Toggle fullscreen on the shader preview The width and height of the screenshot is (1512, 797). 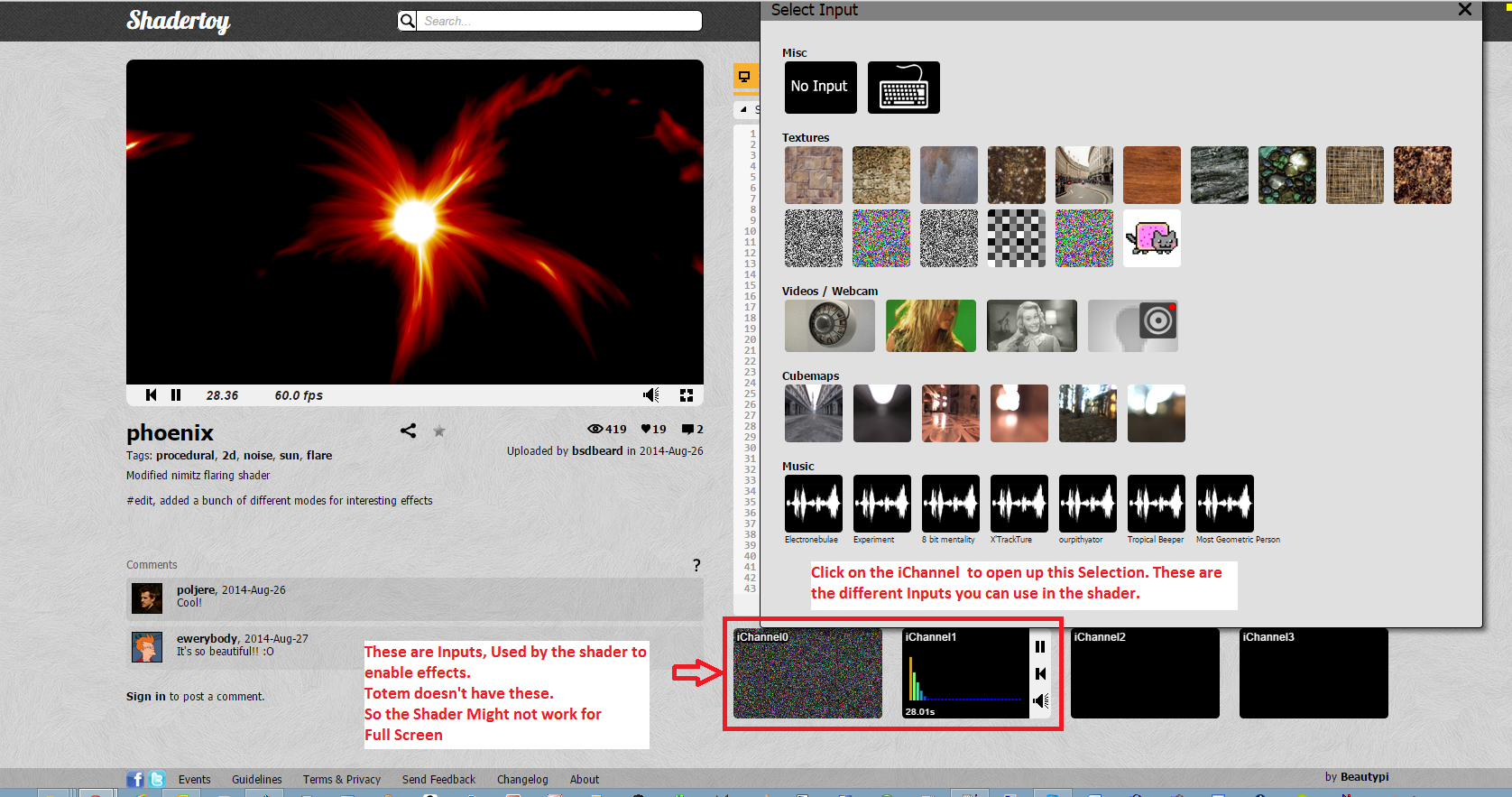point(687,395)
